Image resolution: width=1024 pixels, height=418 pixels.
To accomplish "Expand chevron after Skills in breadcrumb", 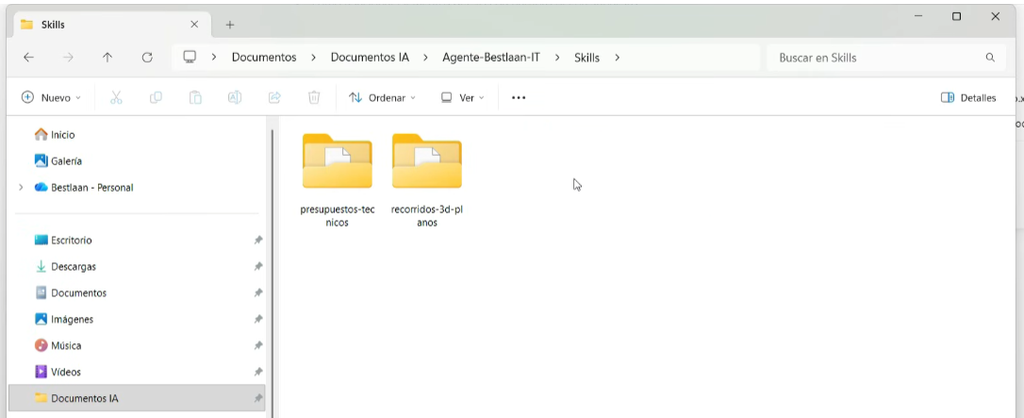I will pyautogui.click(x=616, y=57).
